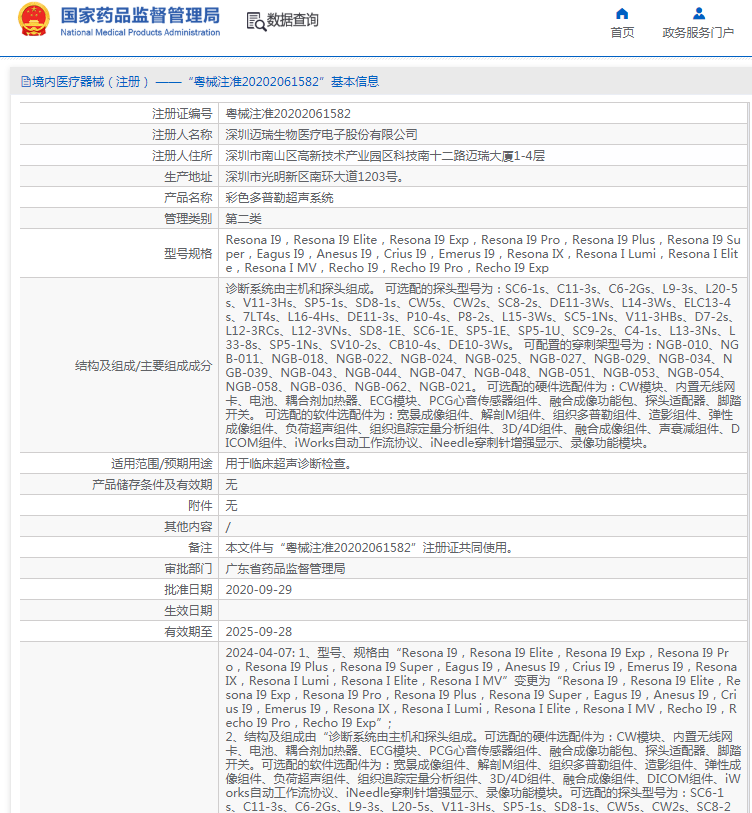Screen dimensions: 752x813
Task: Select the 审批部门 label cell
Action: click(x=119, y=569)
